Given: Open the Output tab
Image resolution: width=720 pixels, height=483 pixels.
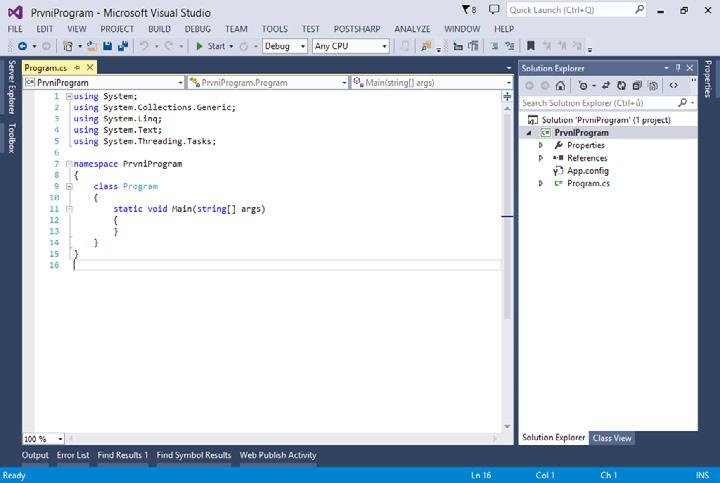Looking at the screenshot, I should click(35, 455).
